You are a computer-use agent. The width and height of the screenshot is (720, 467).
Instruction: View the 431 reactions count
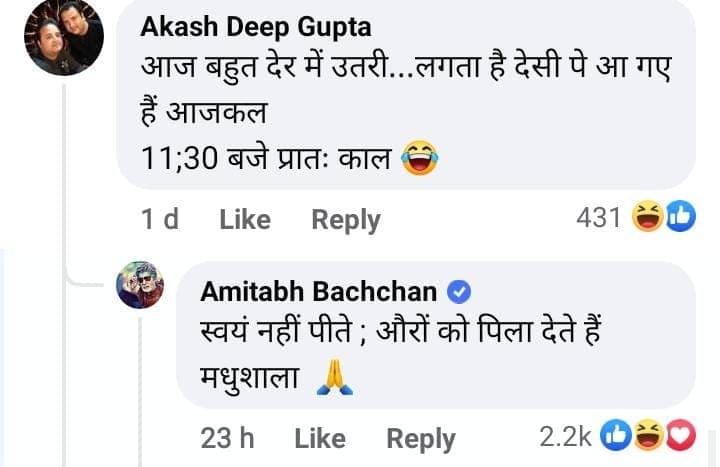(599, 217)
